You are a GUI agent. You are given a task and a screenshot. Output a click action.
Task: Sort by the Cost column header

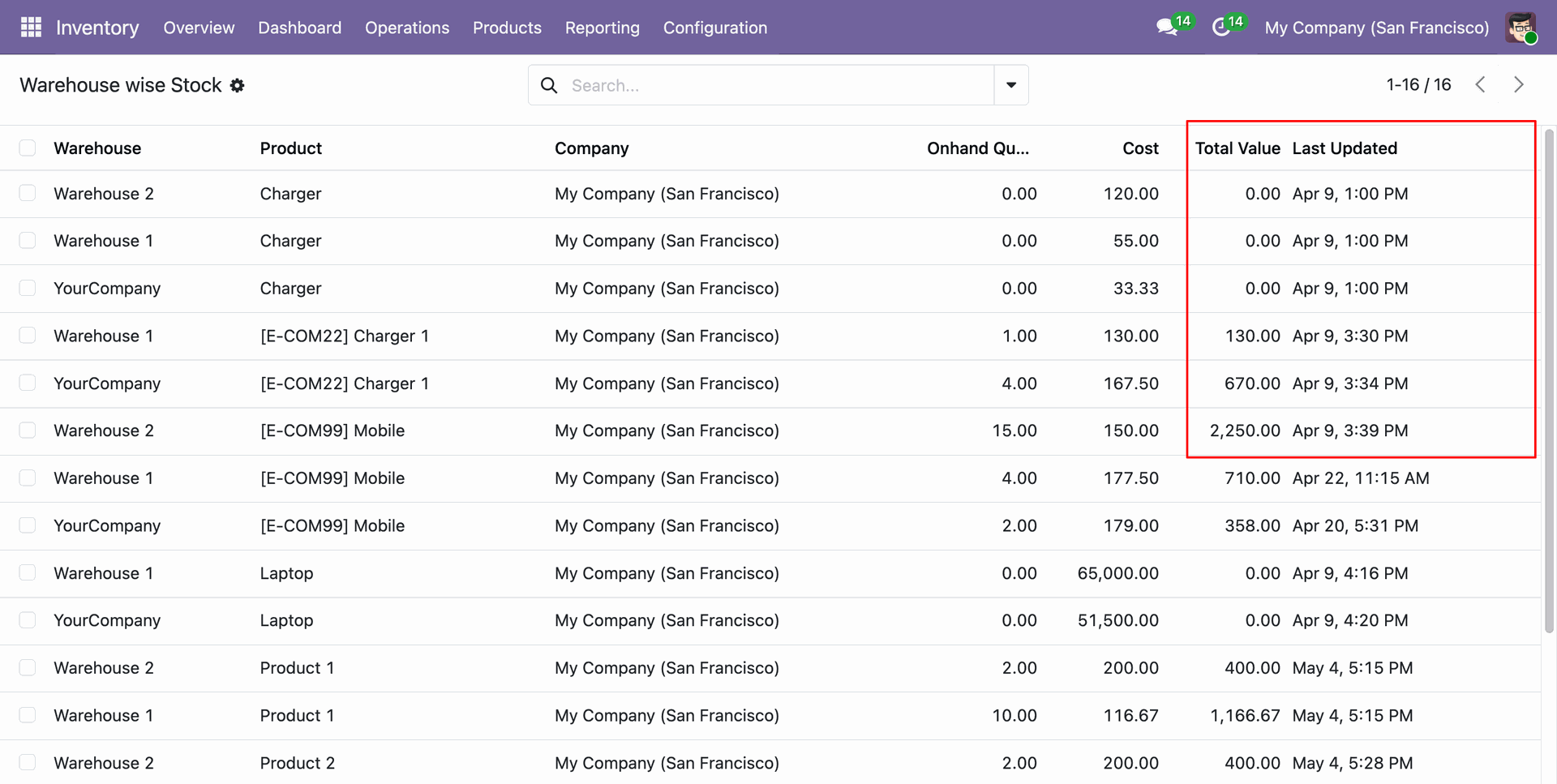click(x=1140, y=148)
